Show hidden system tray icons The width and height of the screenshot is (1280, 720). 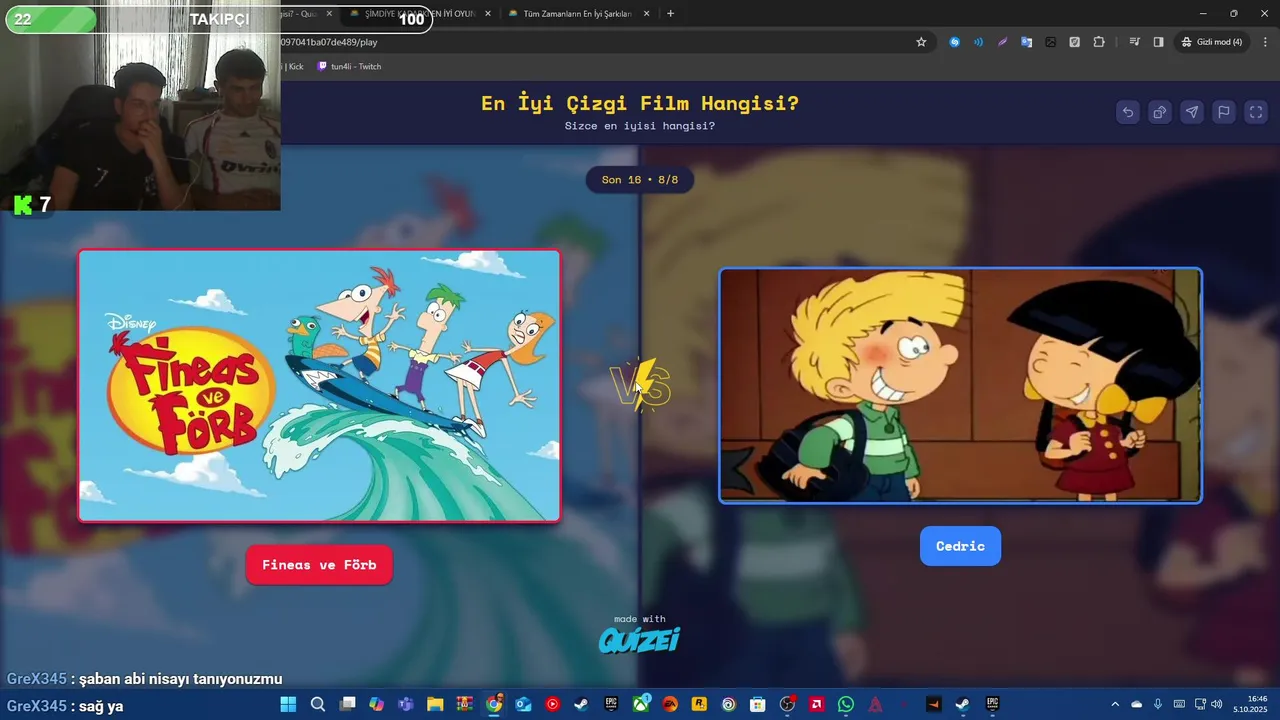tap(1115, 704)
